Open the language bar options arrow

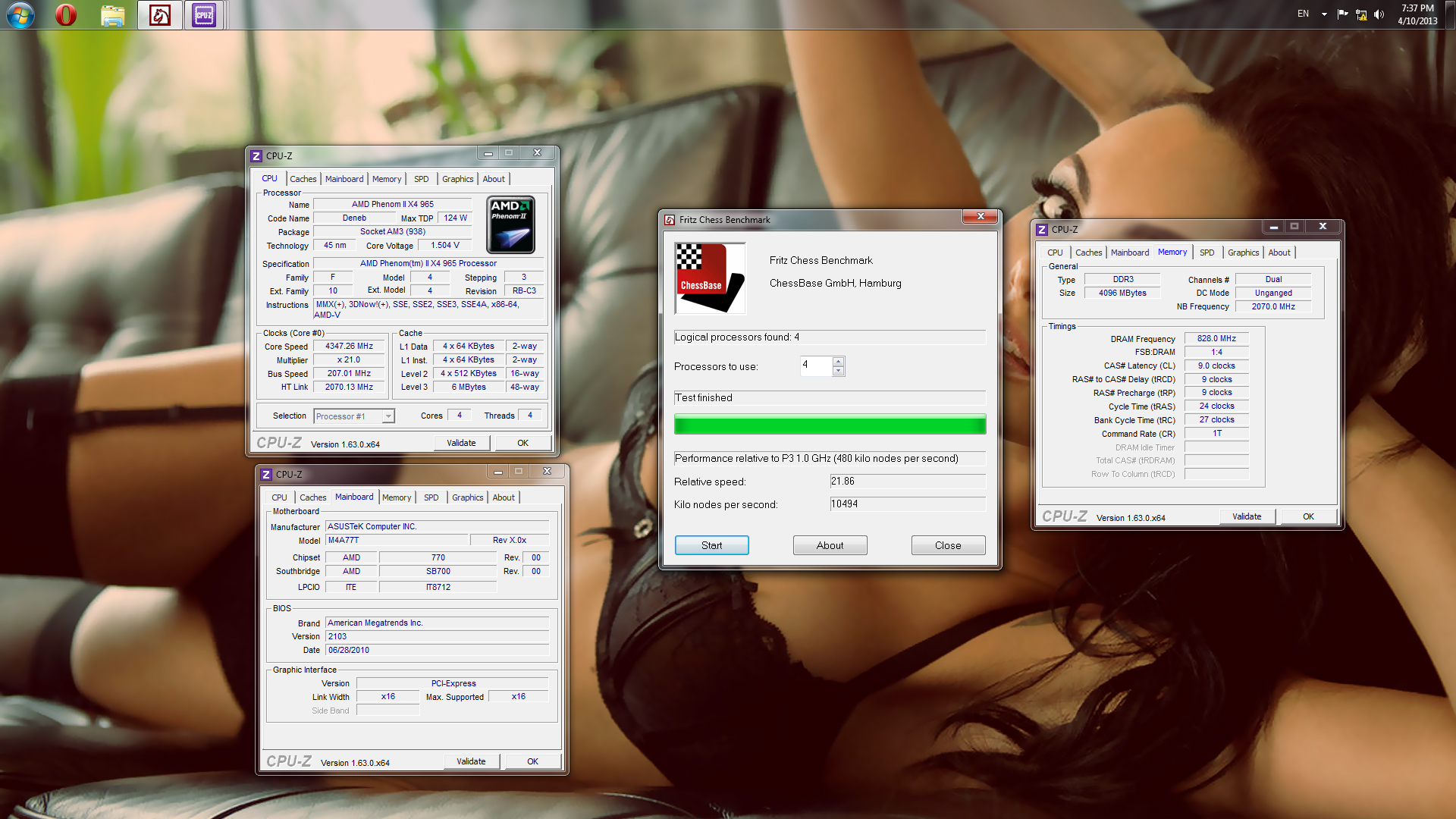1324,14
